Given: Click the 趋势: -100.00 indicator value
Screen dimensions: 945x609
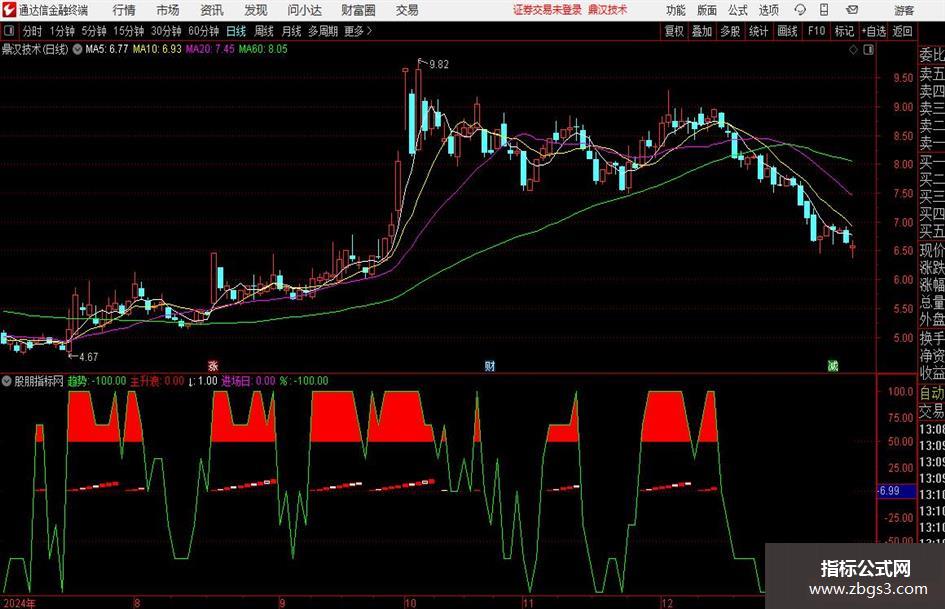Looking at the screenshot, I should point(97,381).
